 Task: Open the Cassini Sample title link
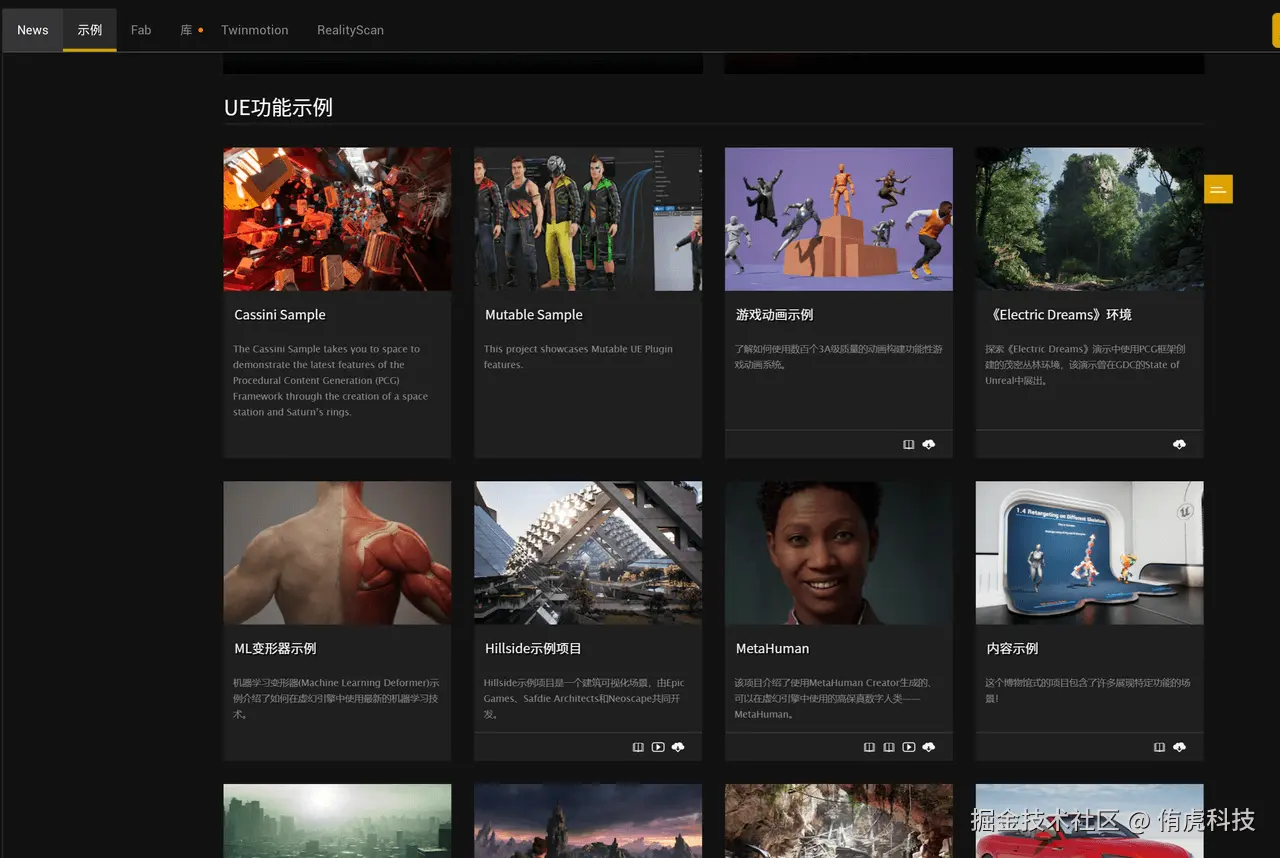(x=280, y=315)
